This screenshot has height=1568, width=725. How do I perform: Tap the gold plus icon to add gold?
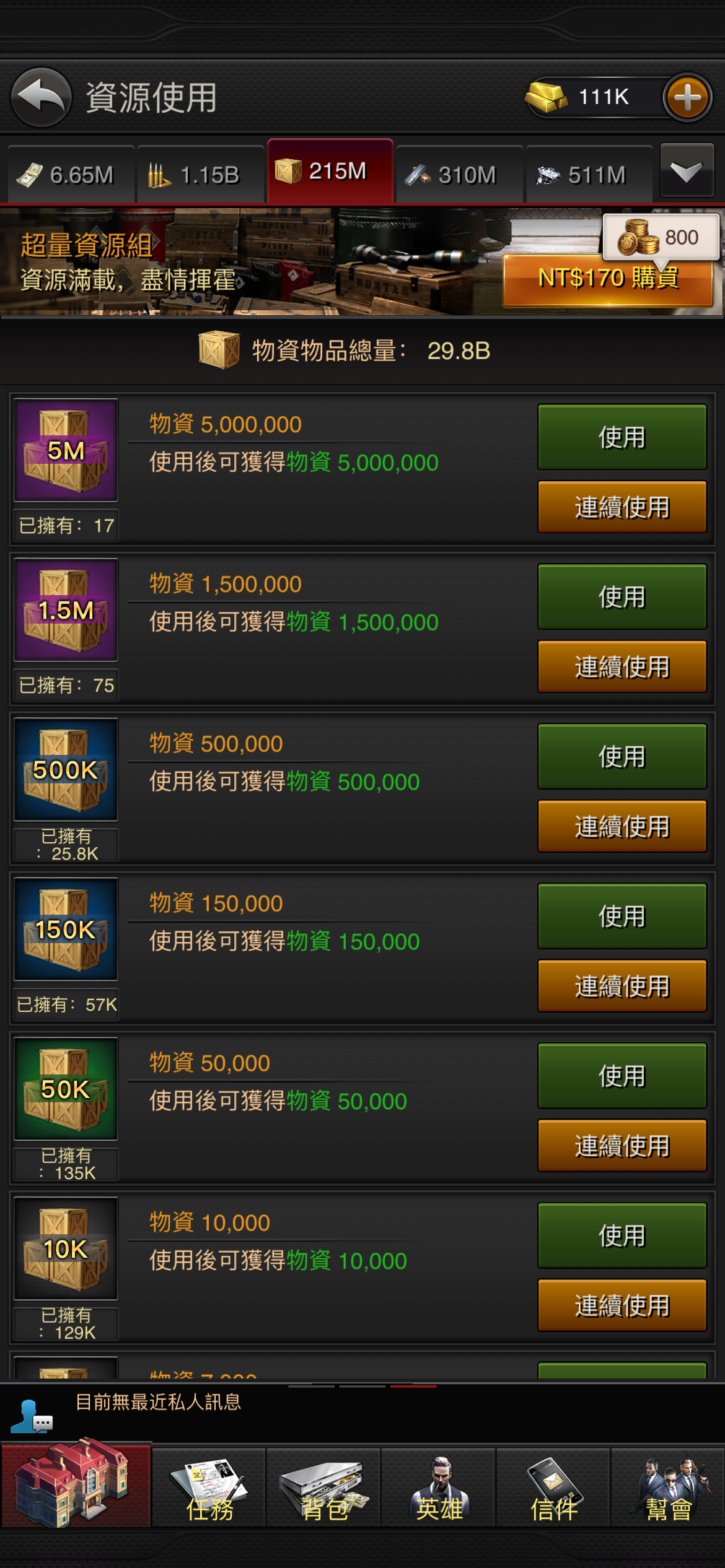(687, 97)
